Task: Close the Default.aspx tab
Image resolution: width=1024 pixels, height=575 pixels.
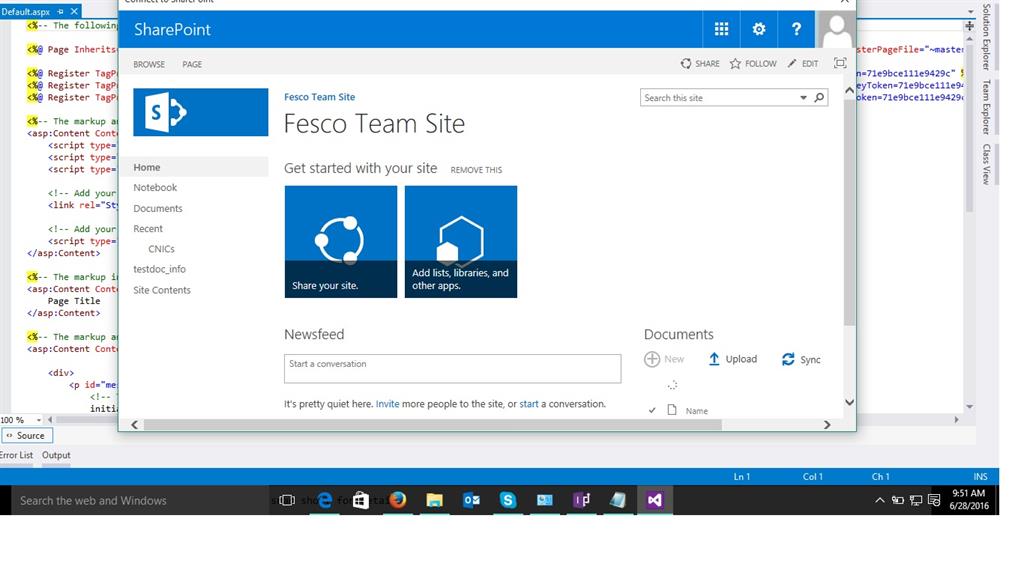Action: click(74, 12)
